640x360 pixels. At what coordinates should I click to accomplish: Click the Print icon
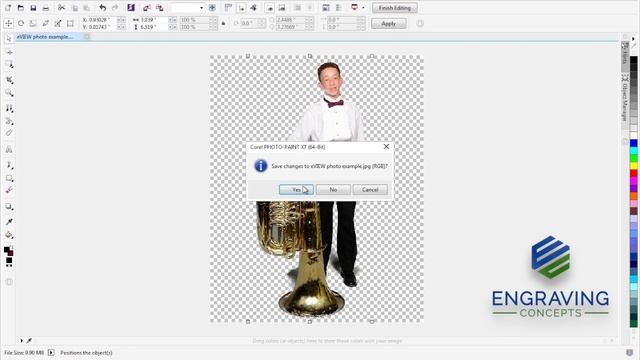46,8
